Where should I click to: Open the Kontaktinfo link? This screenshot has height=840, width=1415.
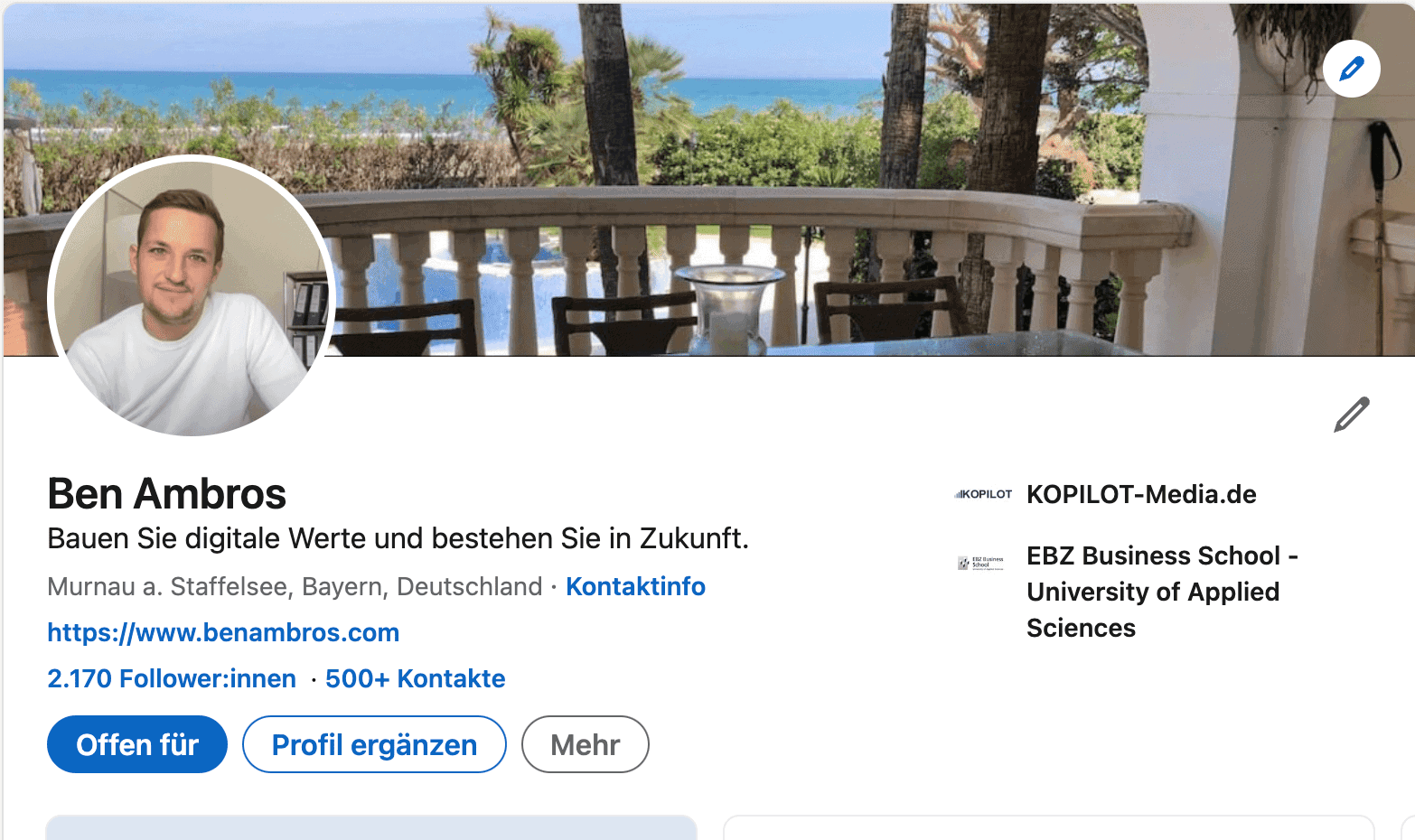(635, 586)
